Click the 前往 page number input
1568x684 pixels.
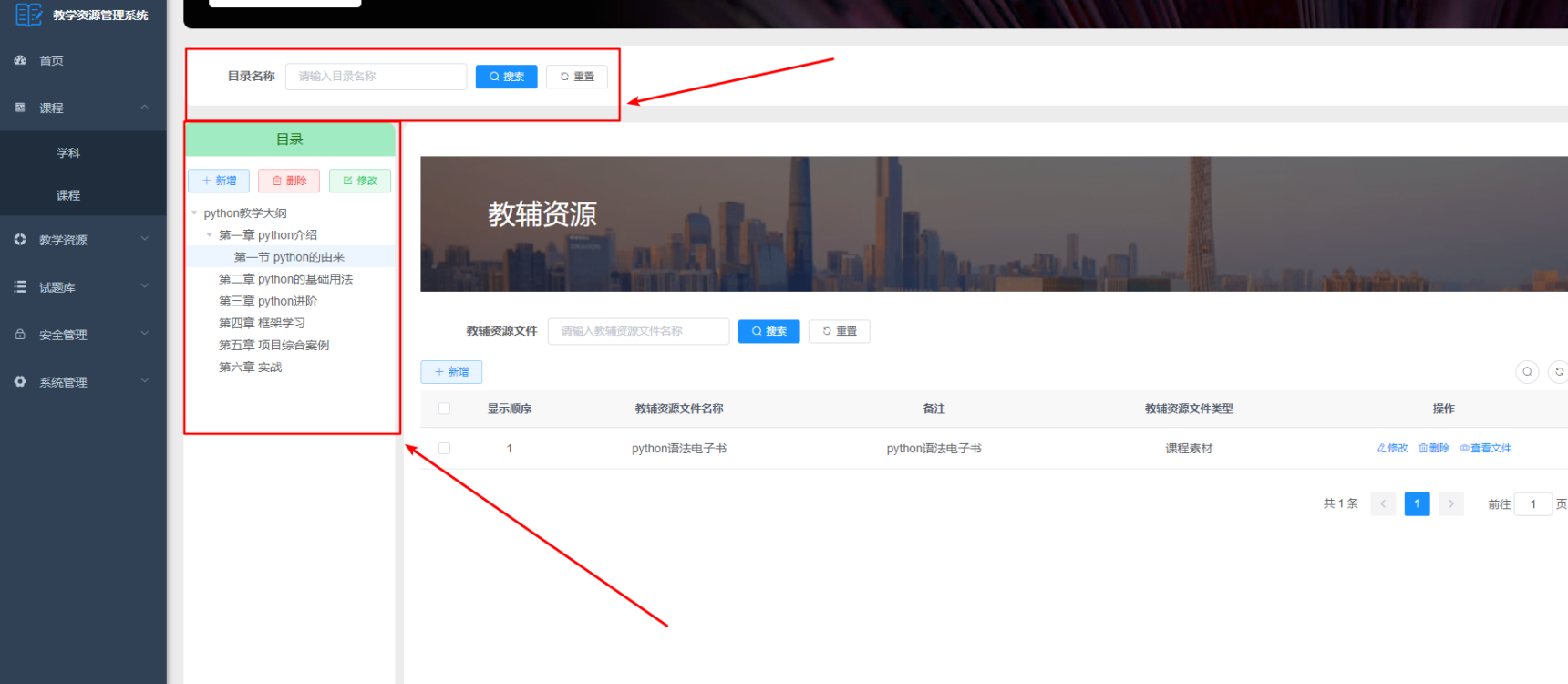pyautogui.click(x=1533, y=504)
